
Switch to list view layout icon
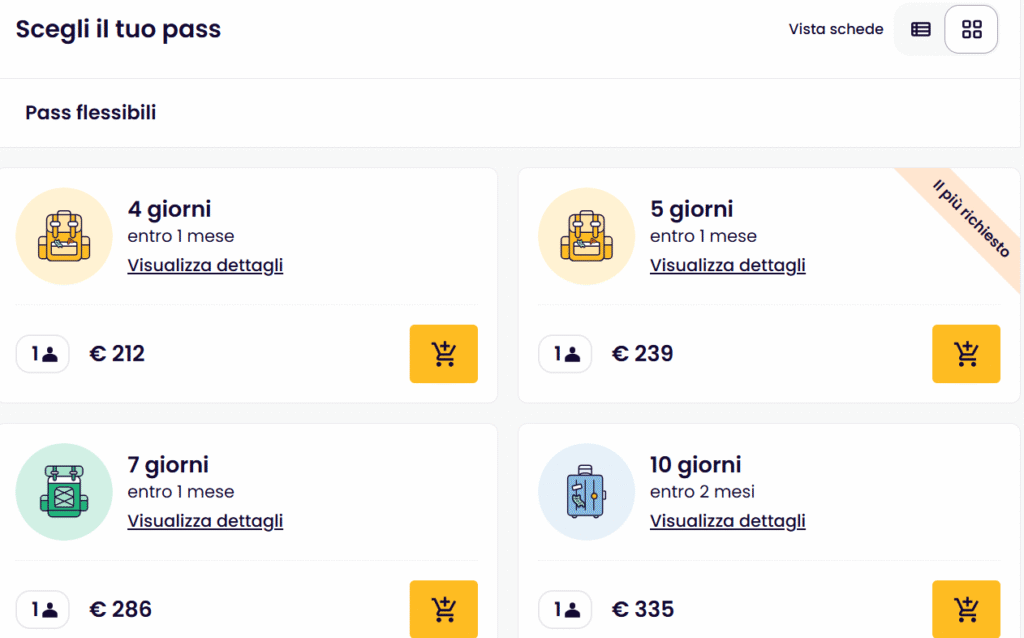click(920, 29)
